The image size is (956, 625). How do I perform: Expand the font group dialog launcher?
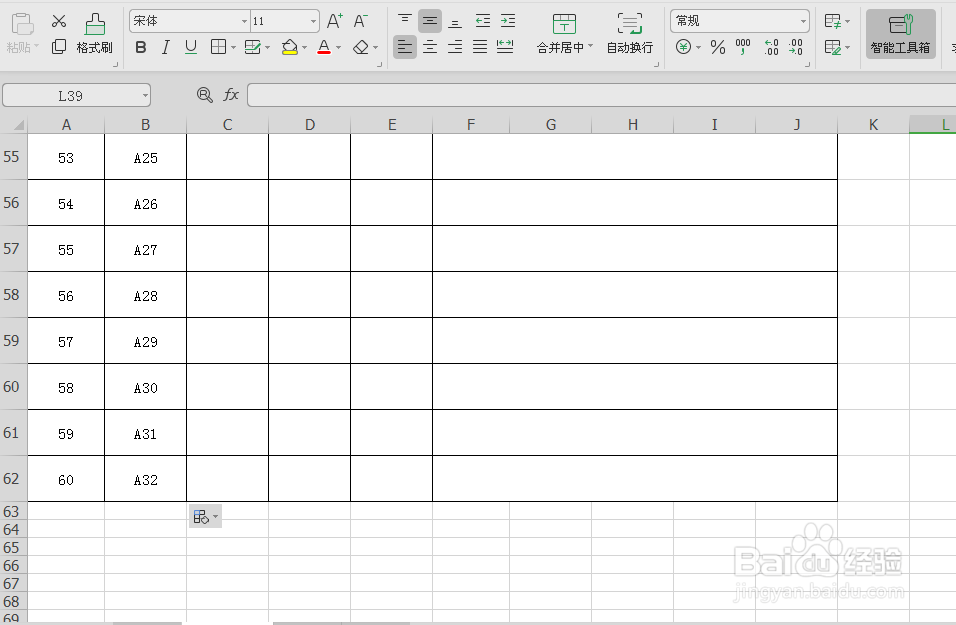pos(379,64)
